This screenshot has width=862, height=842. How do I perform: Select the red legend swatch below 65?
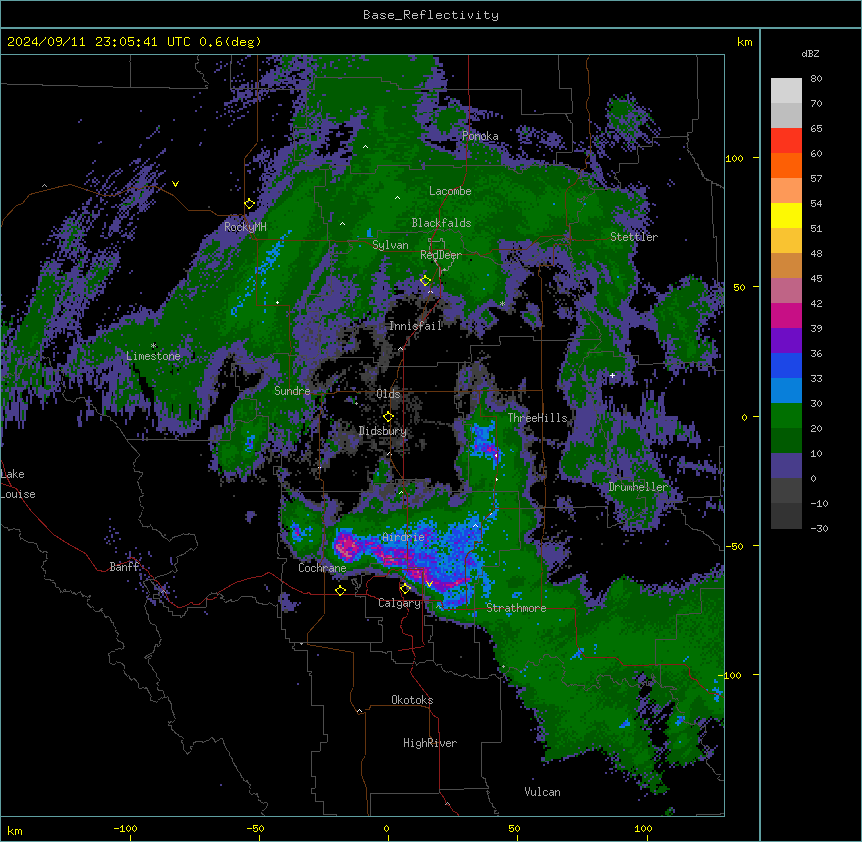click(x=786, y=141)
